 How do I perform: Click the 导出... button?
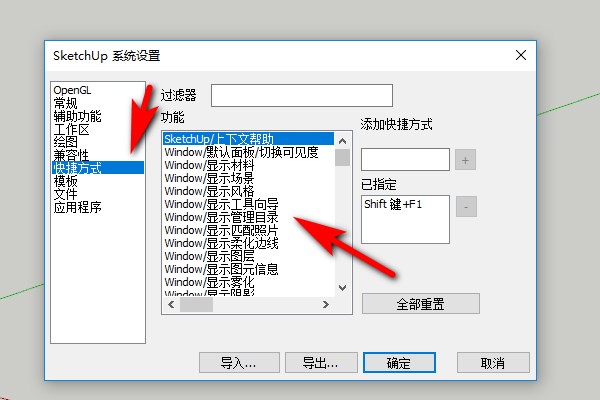pyautogui.click(x=321, y=362)
